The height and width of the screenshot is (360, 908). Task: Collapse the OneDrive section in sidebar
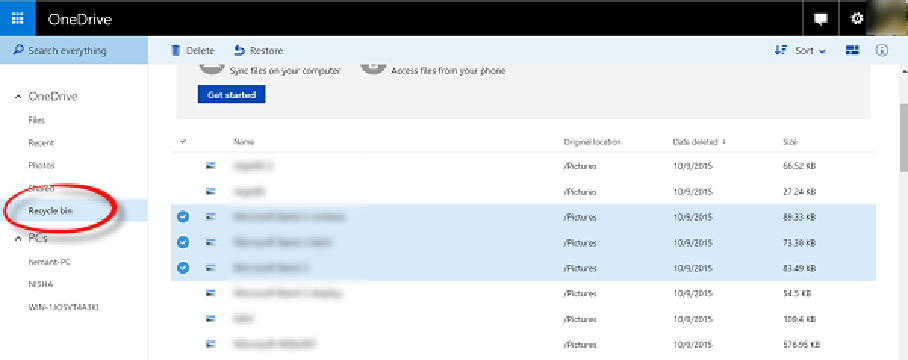click(17, 97)
